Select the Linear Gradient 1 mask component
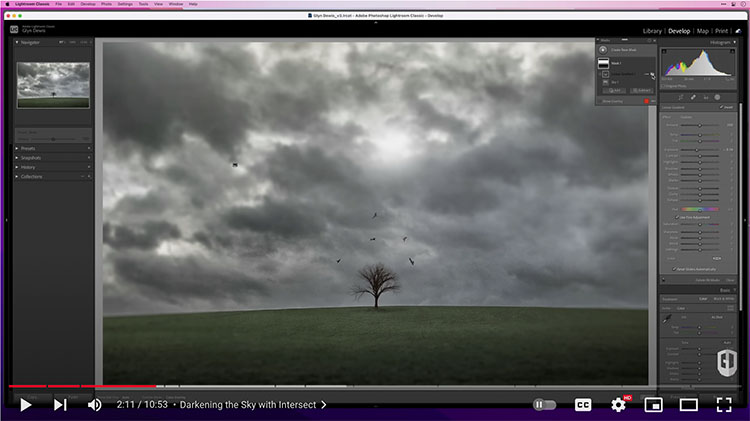Viewport: 750px width, 421px height. (622, 74)
